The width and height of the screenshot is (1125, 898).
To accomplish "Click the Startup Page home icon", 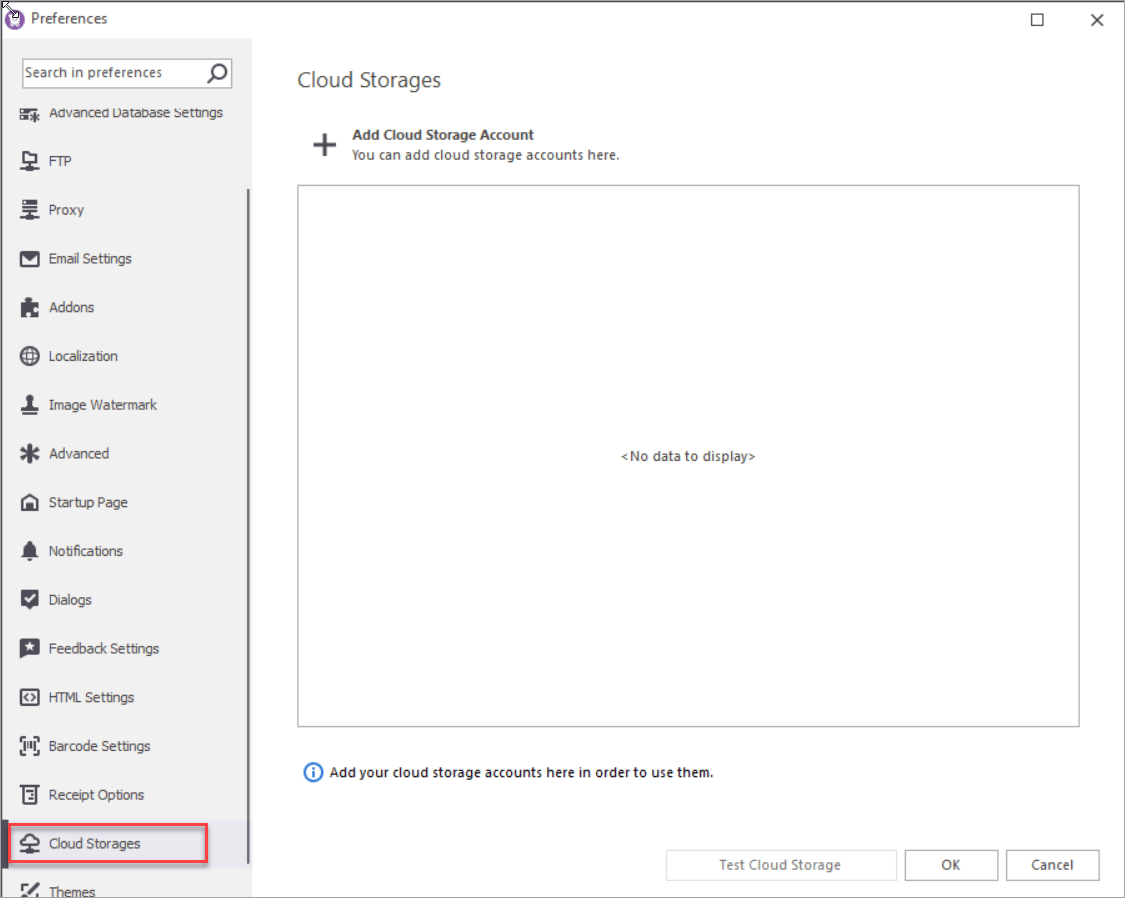I will pos(29,503).
